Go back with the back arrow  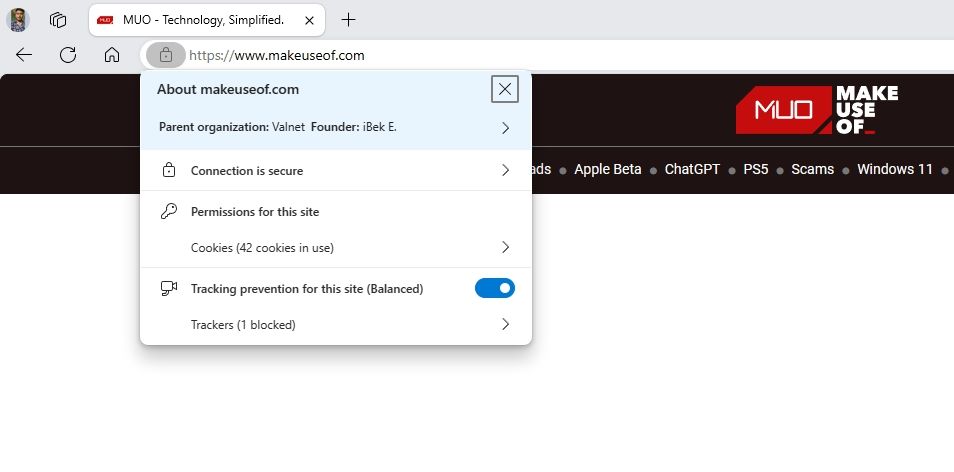pyautogui.click(x=24, y=55)
